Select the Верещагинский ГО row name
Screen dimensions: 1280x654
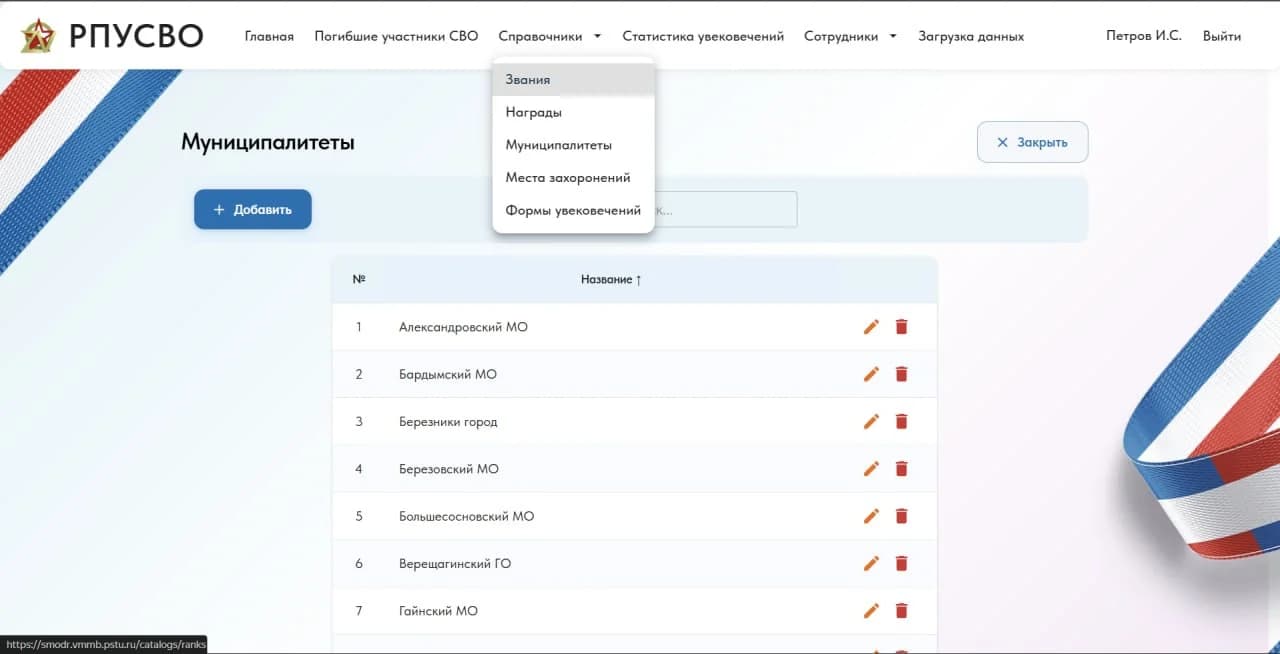click(x=454, y=563)
